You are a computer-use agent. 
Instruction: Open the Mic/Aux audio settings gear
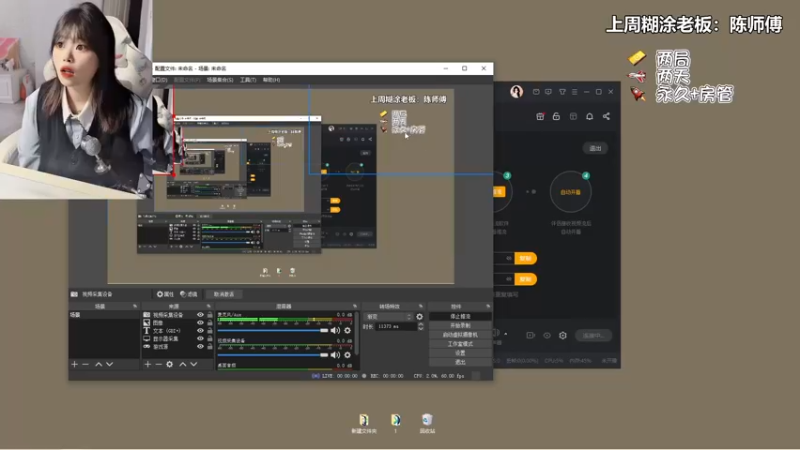tap(347, 331)
